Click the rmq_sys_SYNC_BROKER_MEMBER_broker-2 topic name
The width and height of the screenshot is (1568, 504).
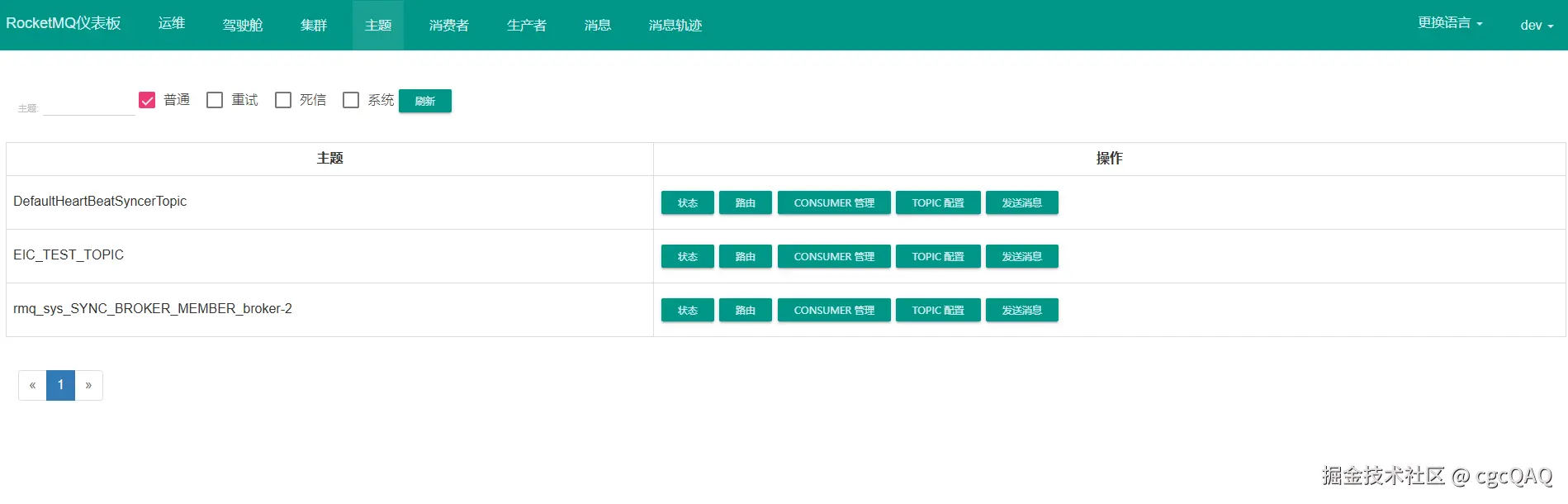153,309
